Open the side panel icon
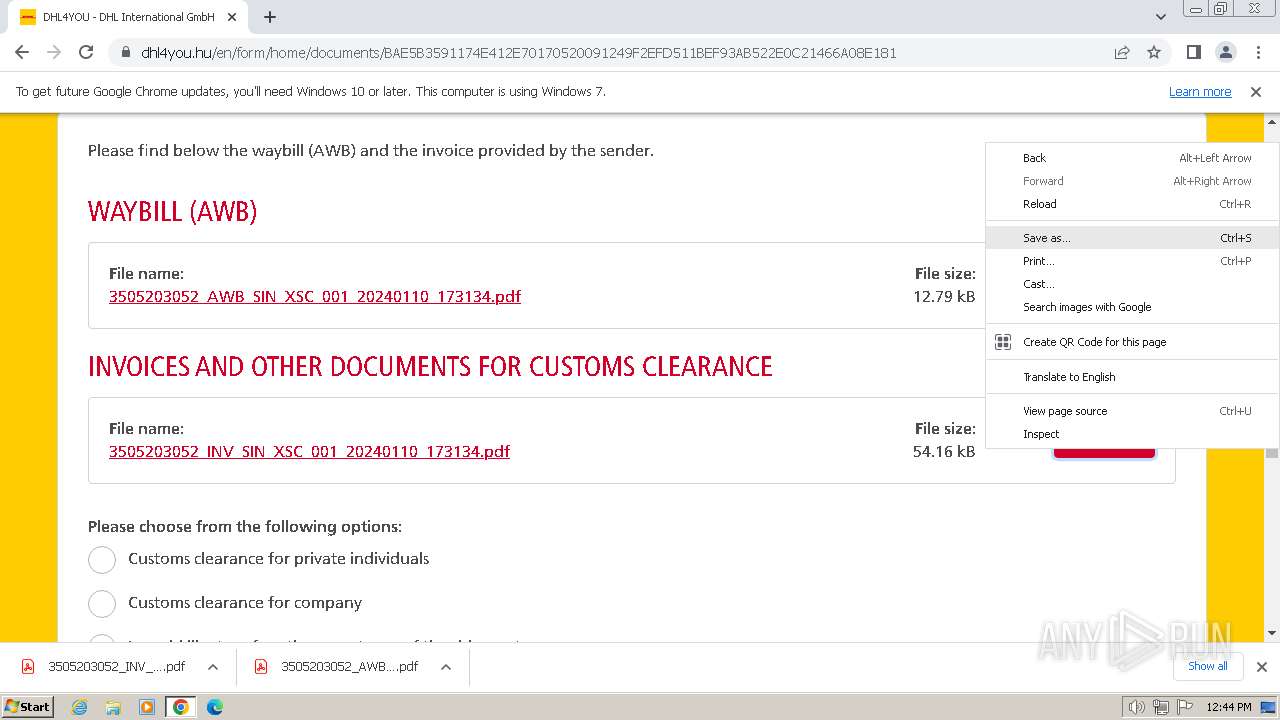Screen dimensions: 1280x720 coord(1193,52)
